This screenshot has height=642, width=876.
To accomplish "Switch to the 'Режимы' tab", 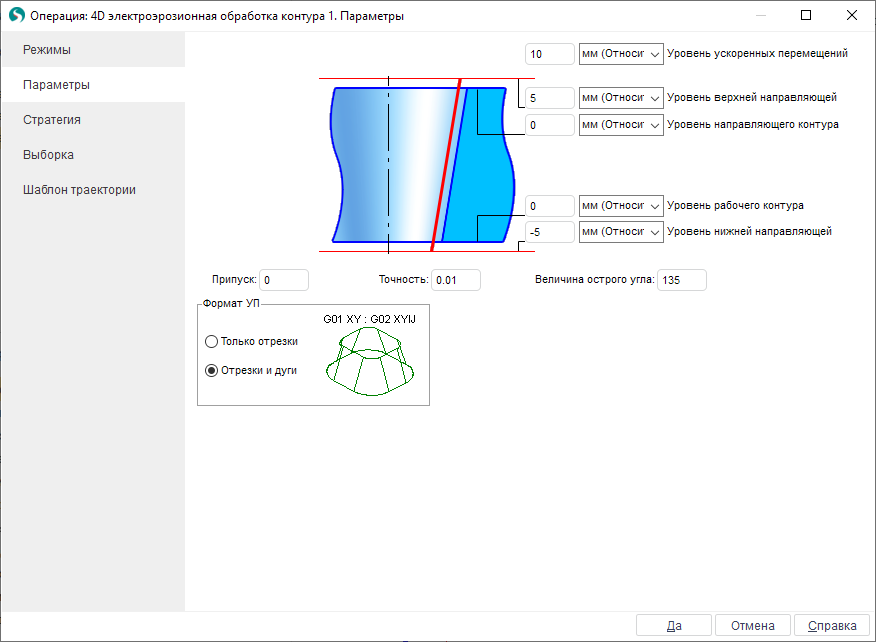I will pyautogui.click(x=92, y=50).
